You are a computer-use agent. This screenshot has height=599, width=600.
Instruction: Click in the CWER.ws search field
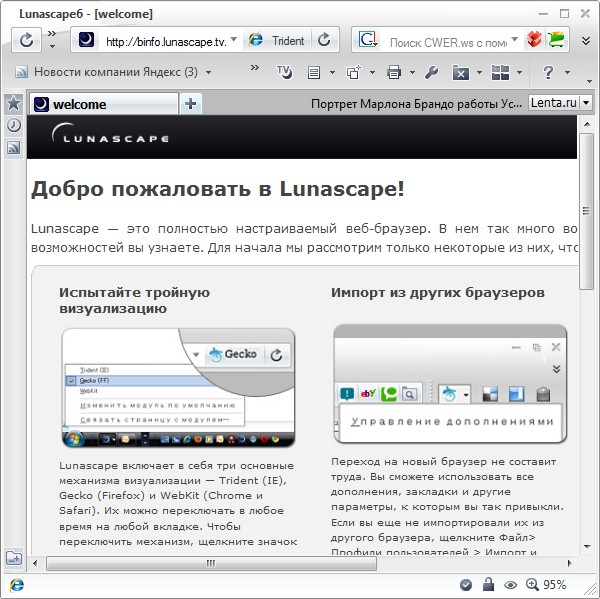tap(446, 41)
